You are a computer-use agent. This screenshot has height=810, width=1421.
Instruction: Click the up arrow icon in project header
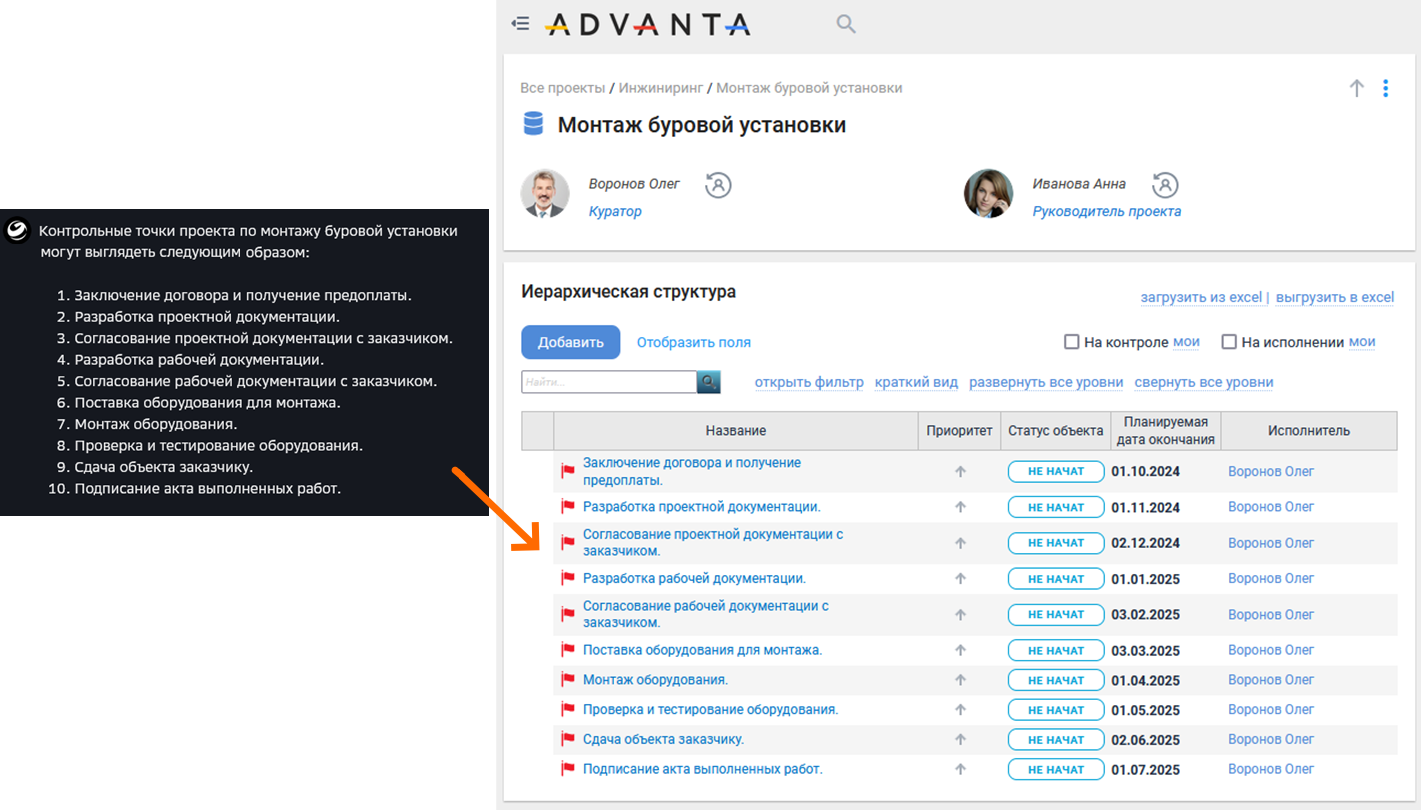[1356, 88]
